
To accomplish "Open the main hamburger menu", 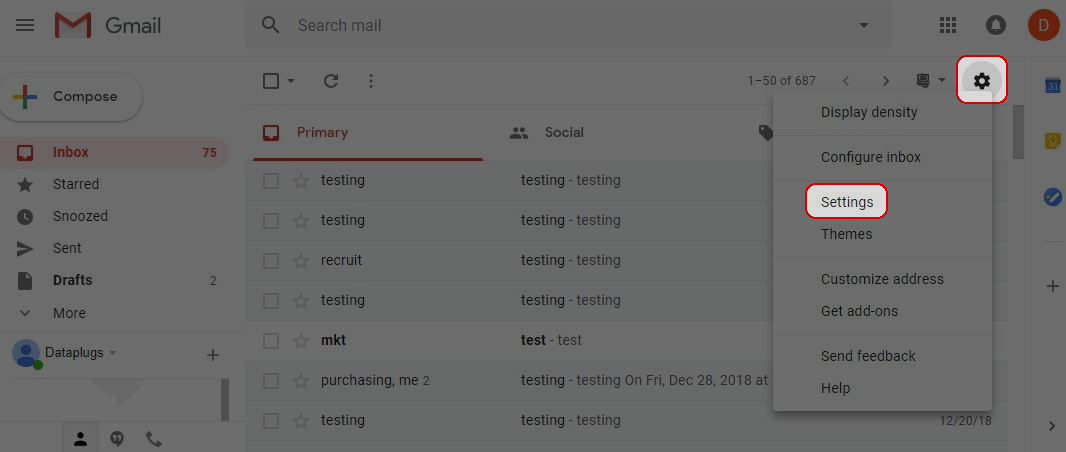I will (25, 25).
